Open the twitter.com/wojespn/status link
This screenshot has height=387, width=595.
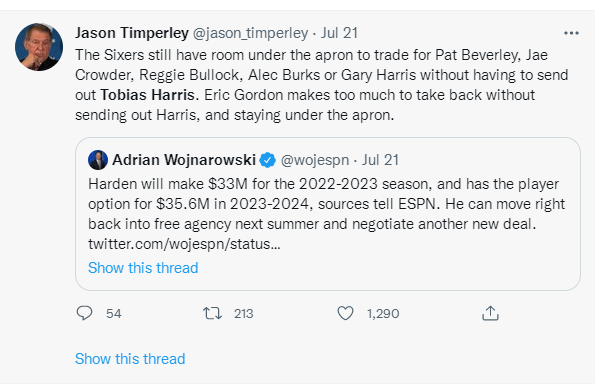[184, 244]
